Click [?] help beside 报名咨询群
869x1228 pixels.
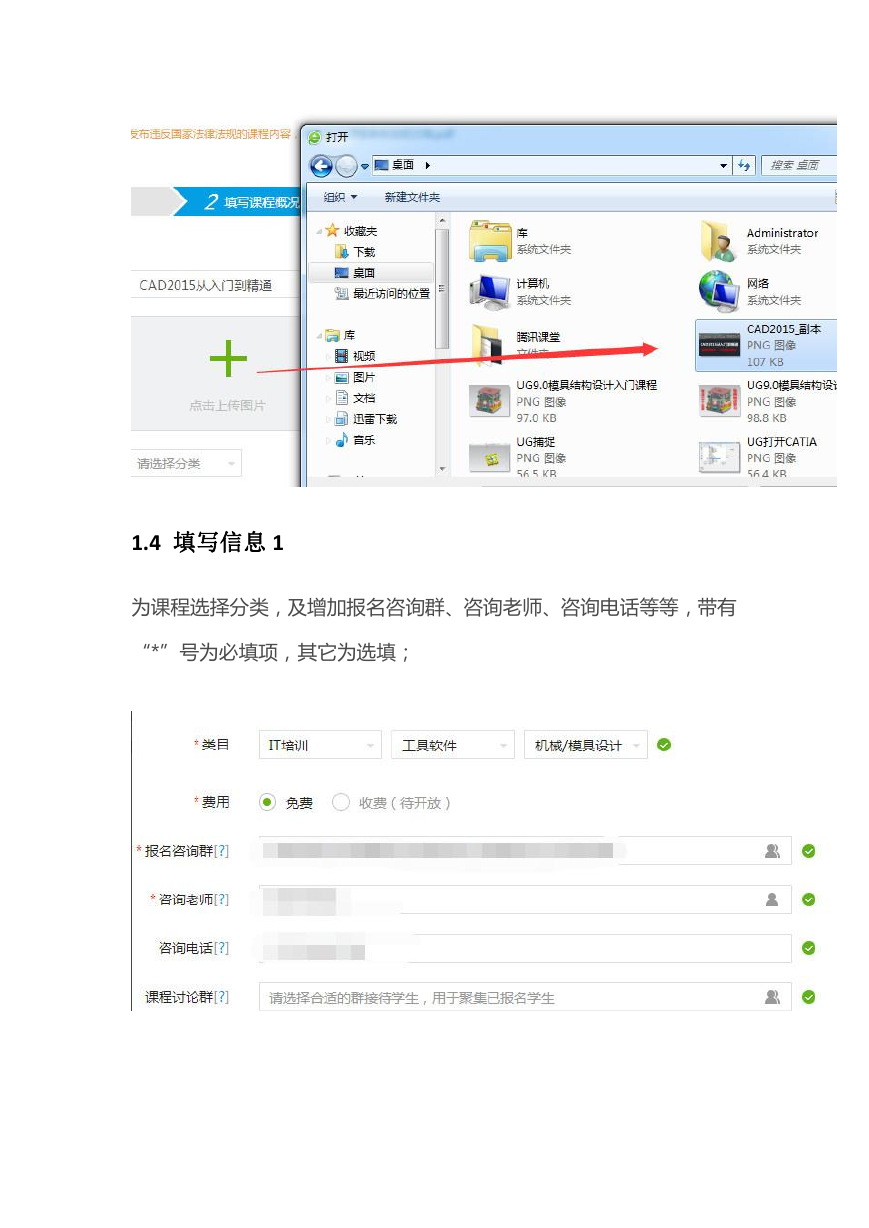click(x=221, y=851)
